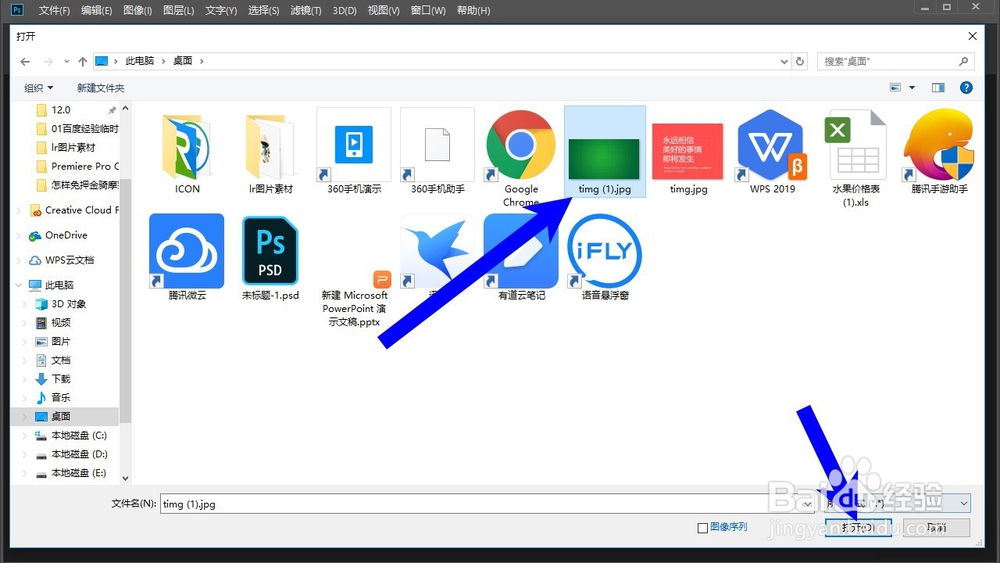This screenshot has height=563, width=1000.
Task: Select the WPS 2019 shortcut
Action: 772,153
